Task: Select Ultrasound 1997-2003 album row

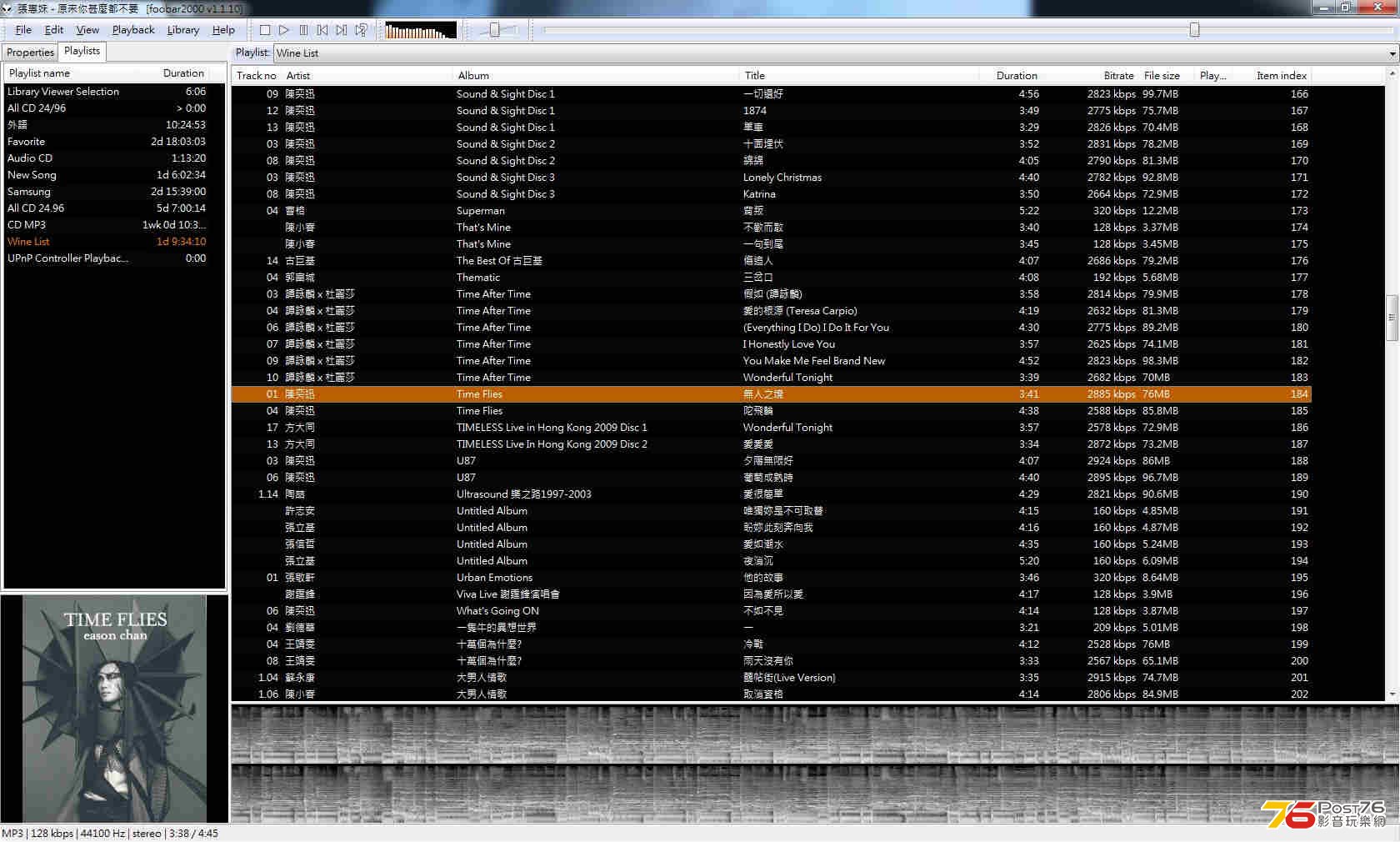Action: [772, 494]
